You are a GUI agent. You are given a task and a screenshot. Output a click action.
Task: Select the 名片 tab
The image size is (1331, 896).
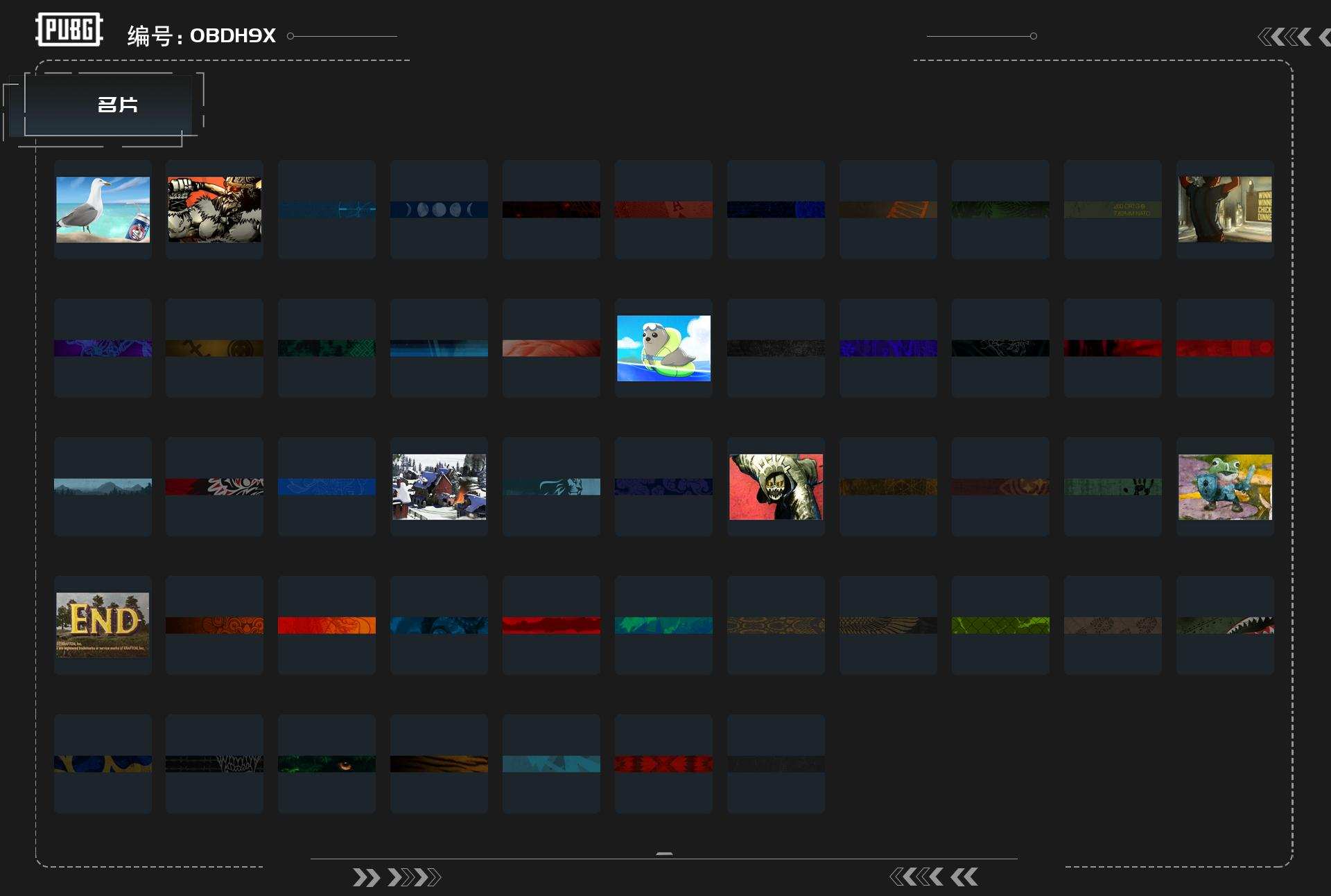click(x=116, y=105)
